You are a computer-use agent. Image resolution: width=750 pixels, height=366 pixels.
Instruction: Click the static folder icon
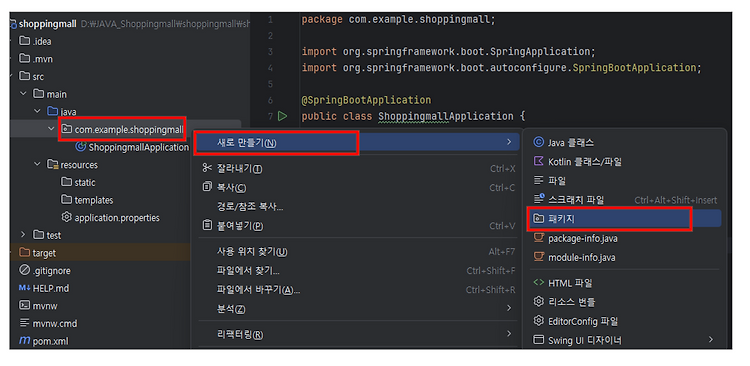click(x=67, y=183)
